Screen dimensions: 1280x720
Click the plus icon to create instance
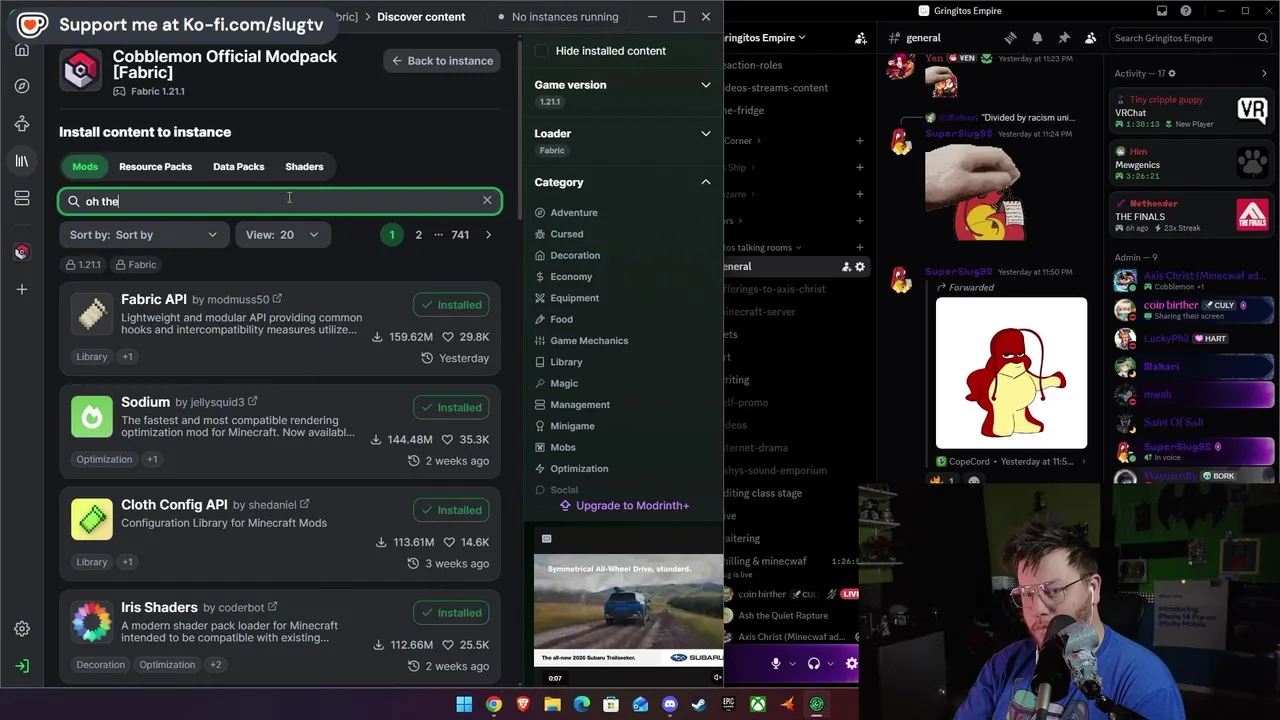[22, 289]
